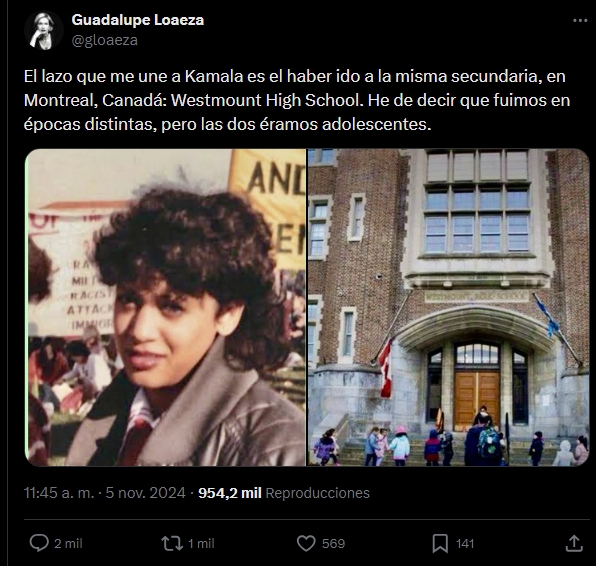Open the @gloaeza handle link
The image size is (596, 566).
pos(105,40)
